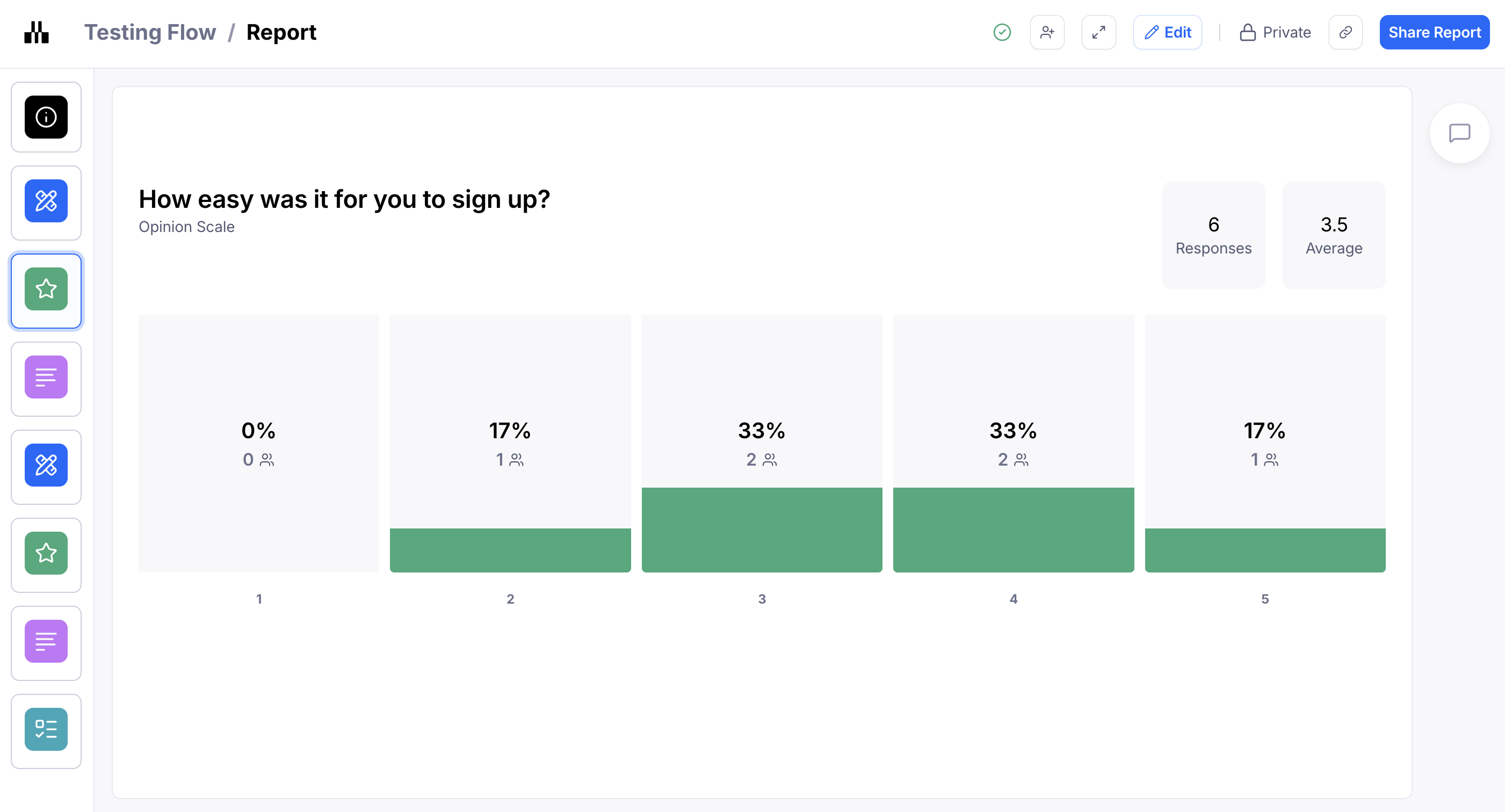
Task: Select the second blue design block icon
Action: click(46, 465)
